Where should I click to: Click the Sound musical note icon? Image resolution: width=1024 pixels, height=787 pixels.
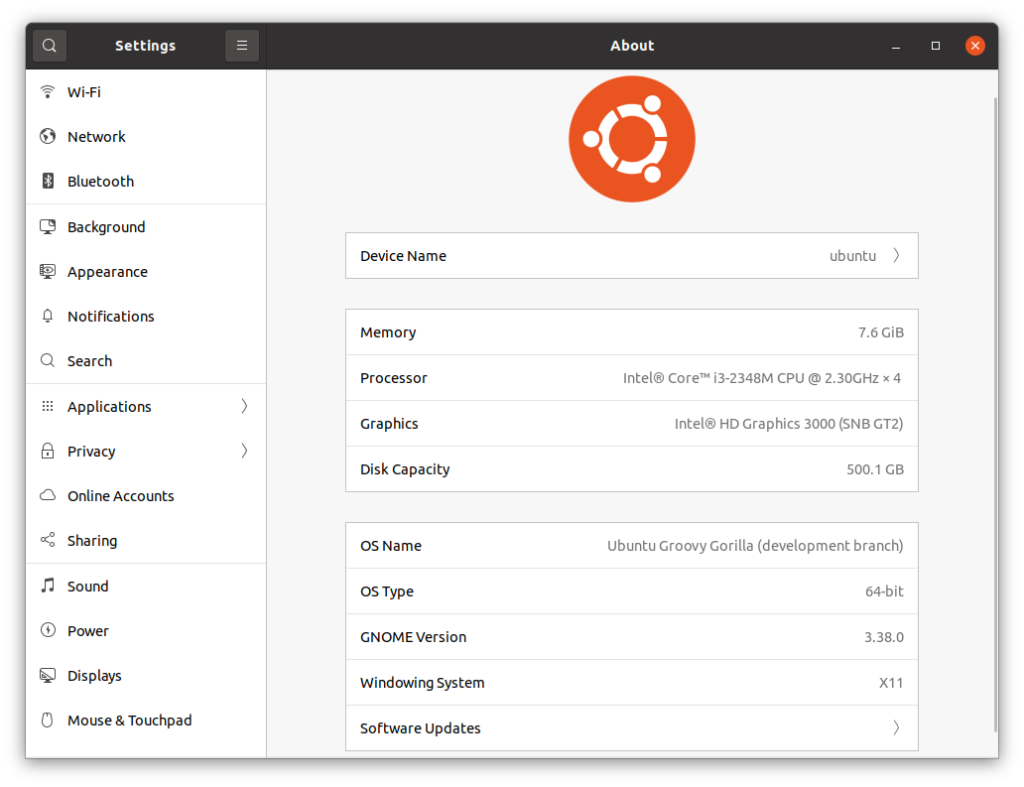[48, 586]
